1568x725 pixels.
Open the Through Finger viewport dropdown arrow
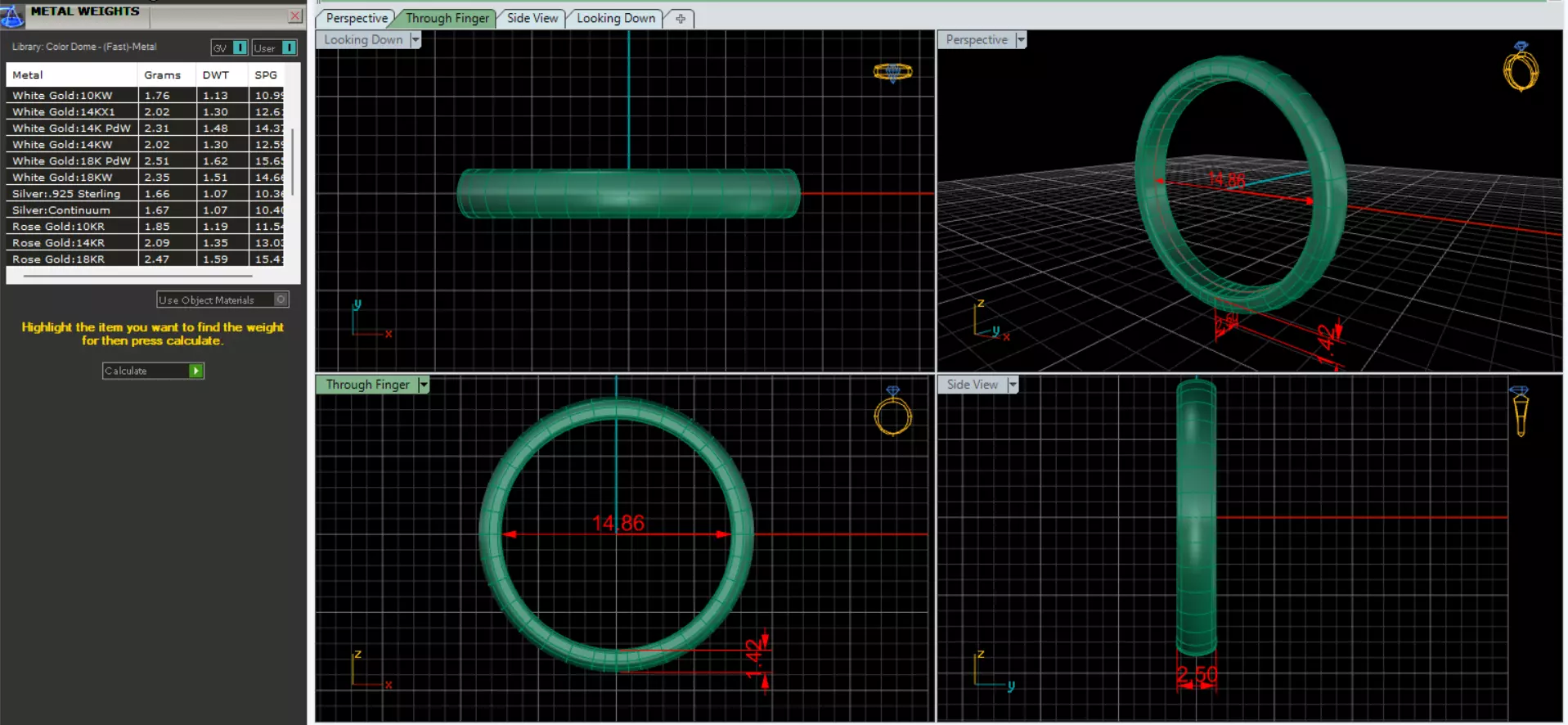click(x=423, y=385)
